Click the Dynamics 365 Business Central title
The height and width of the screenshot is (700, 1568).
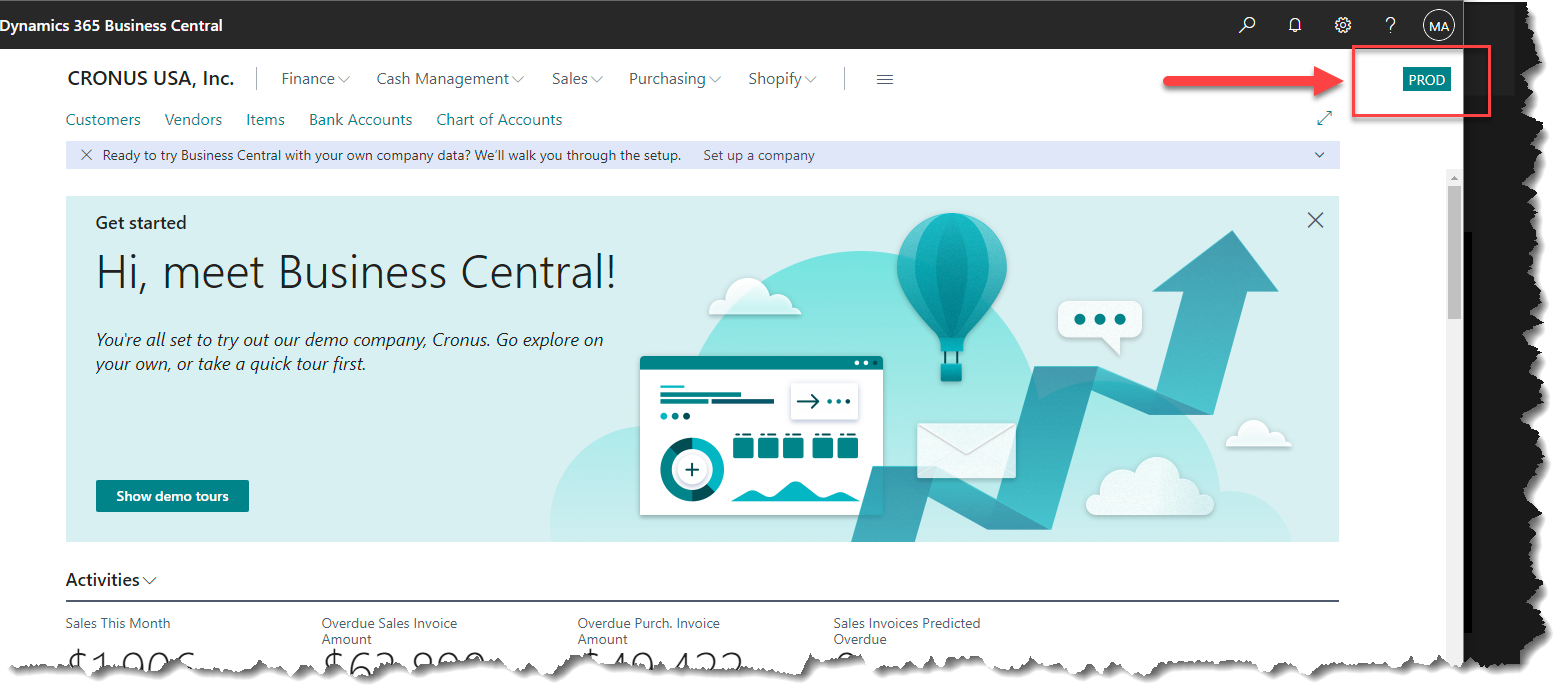click(111, 26)
